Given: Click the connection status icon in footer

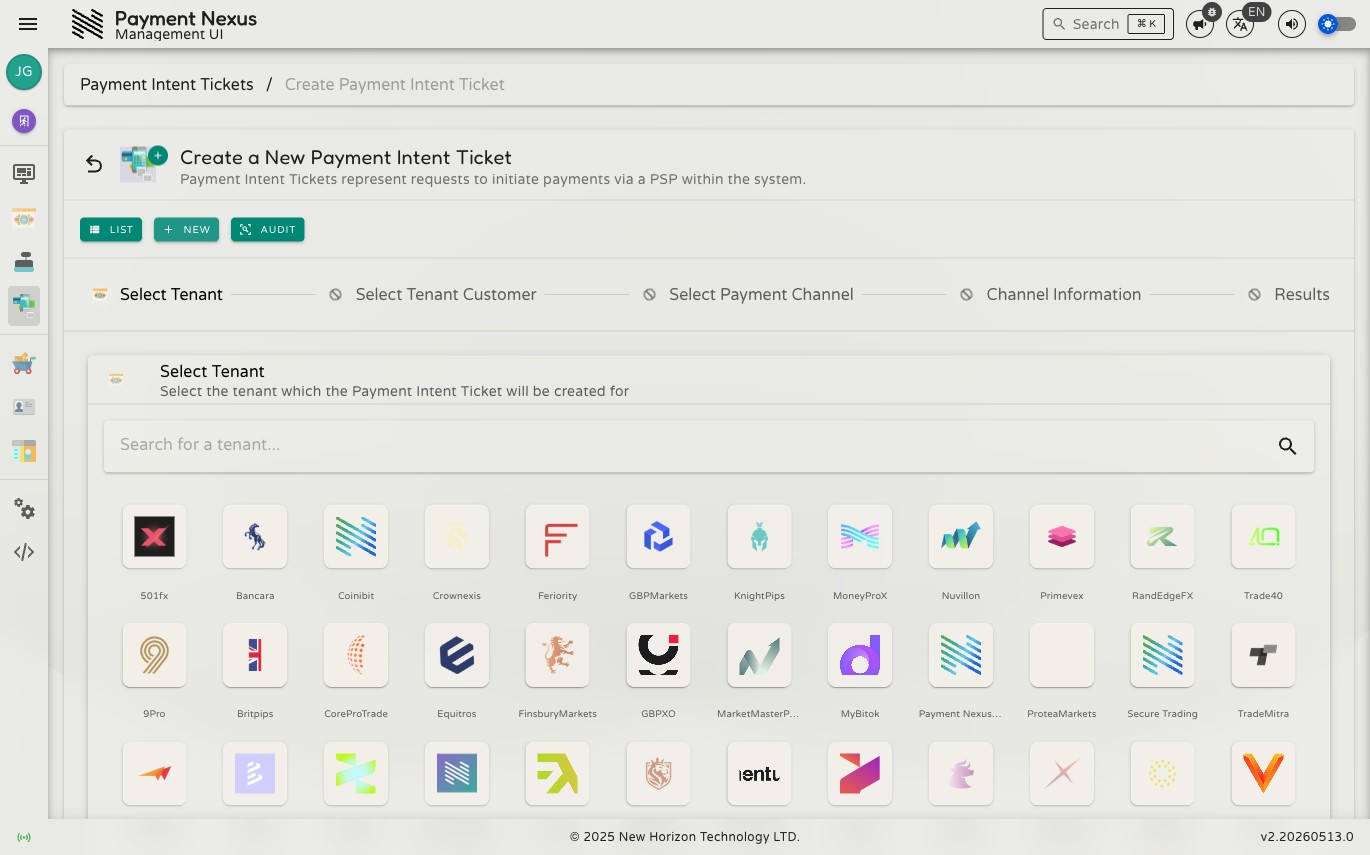Looking at the screenshot, I should point(24,837).
